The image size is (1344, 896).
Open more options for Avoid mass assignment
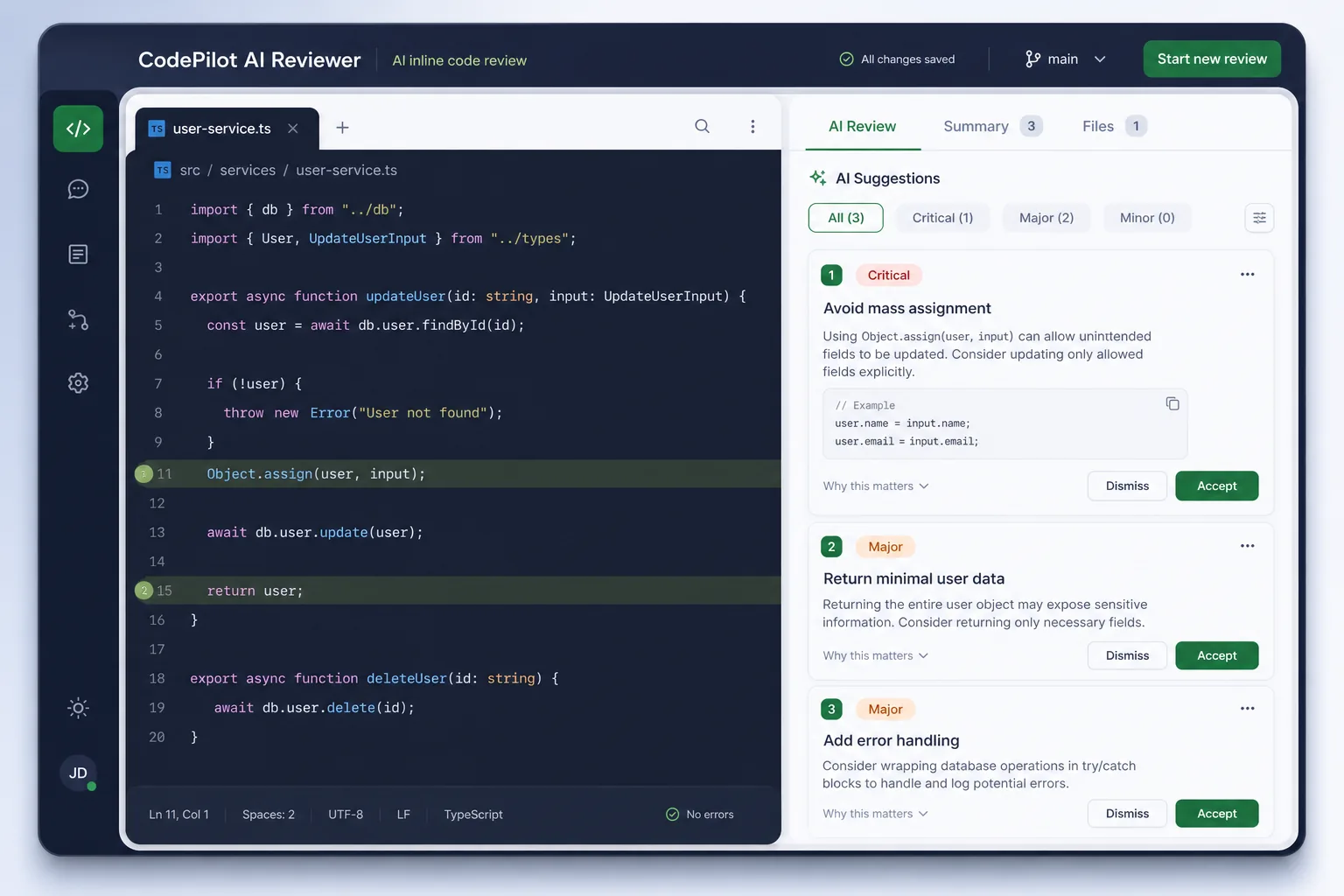pos(1247,275)
